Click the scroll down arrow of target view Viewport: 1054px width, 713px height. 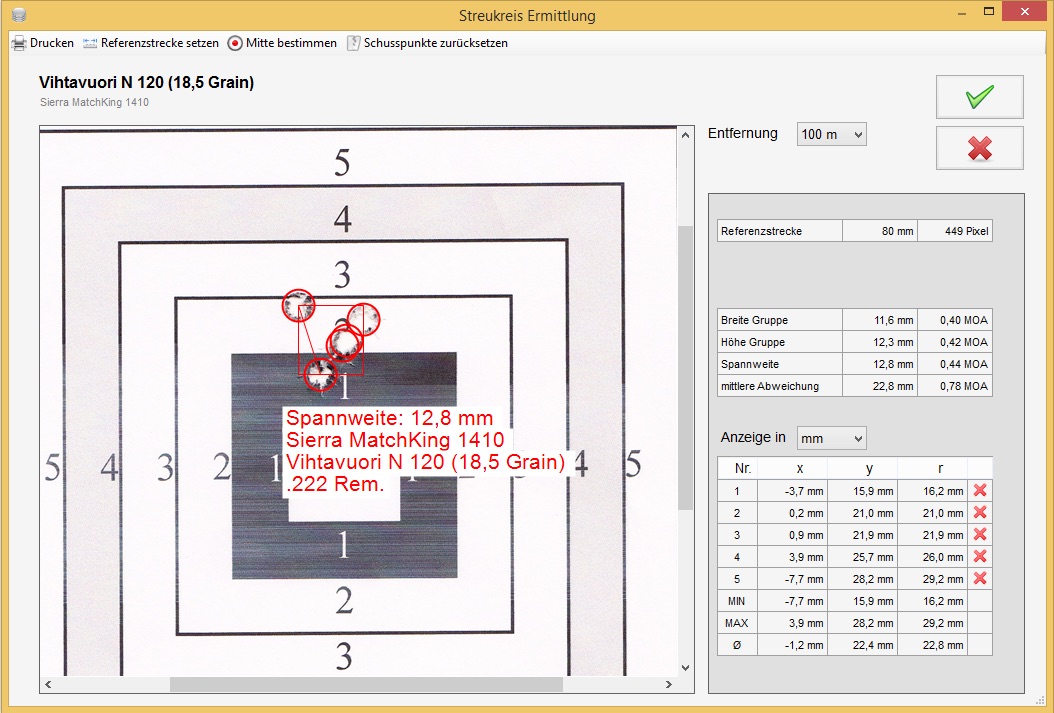[x=685, y=668]
